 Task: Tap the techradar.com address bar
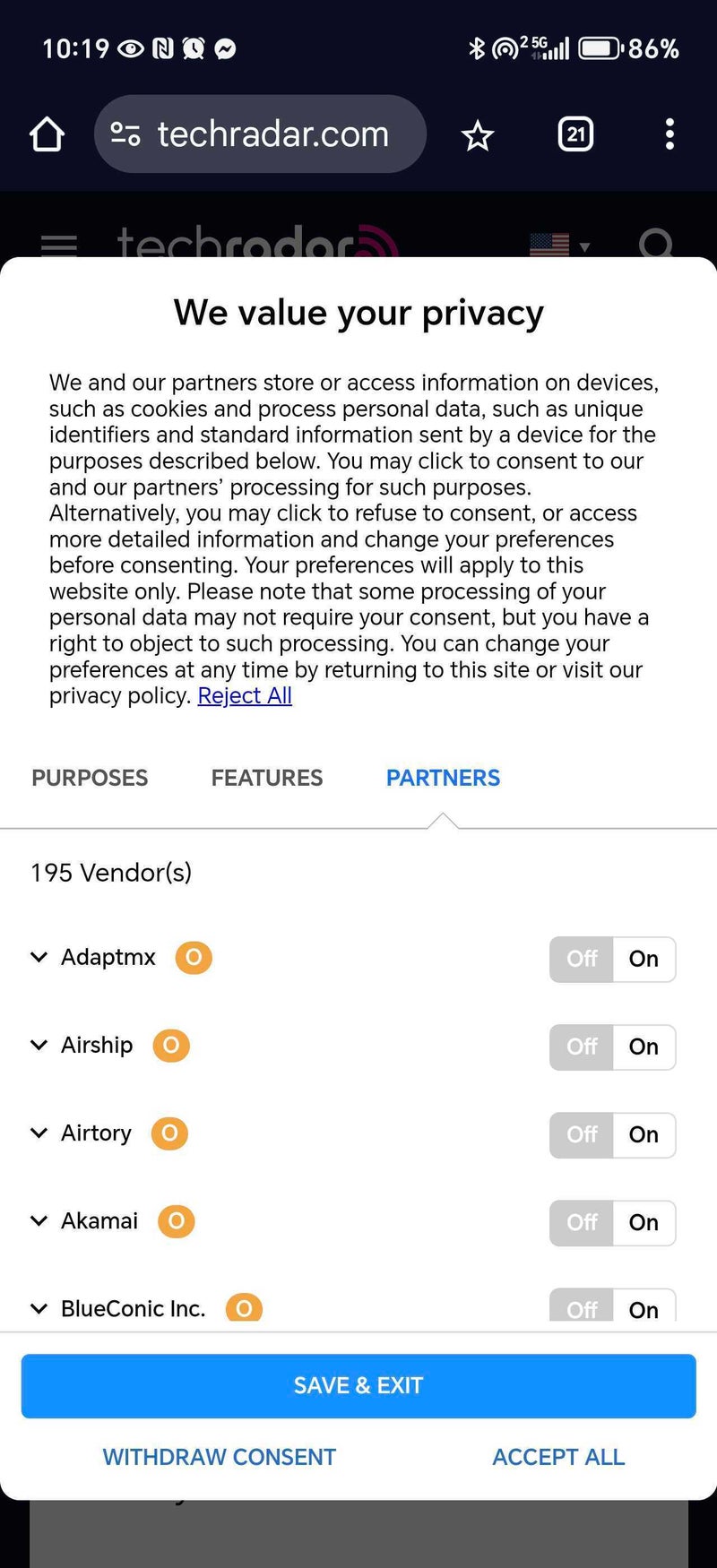(x=273, y=135)
